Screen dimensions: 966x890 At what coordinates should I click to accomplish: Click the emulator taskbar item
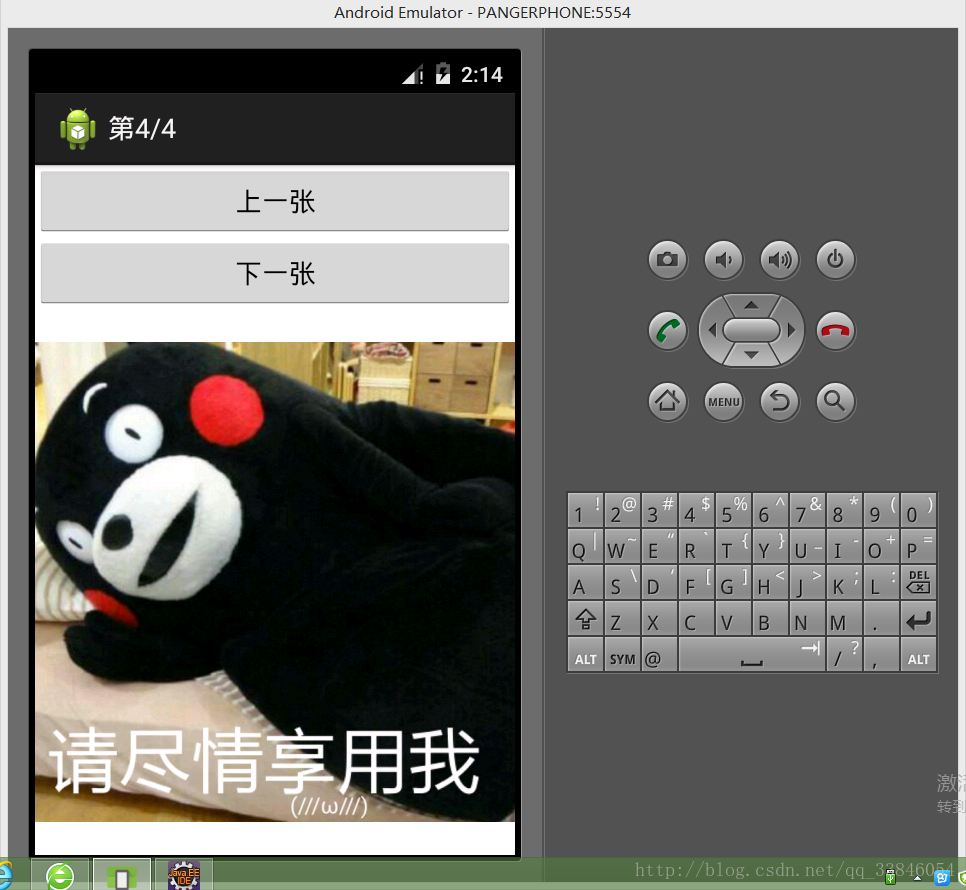pos(122,875)
